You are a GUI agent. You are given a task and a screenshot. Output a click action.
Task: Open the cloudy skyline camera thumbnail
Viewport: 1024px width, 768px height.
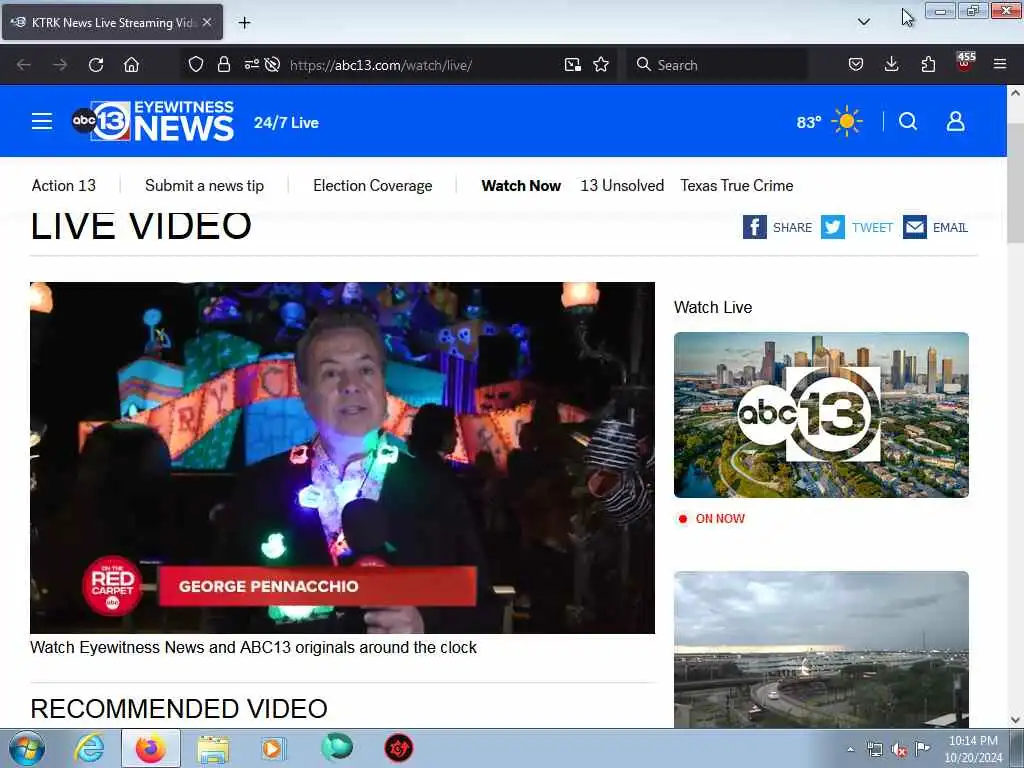(x=821, y=650)
